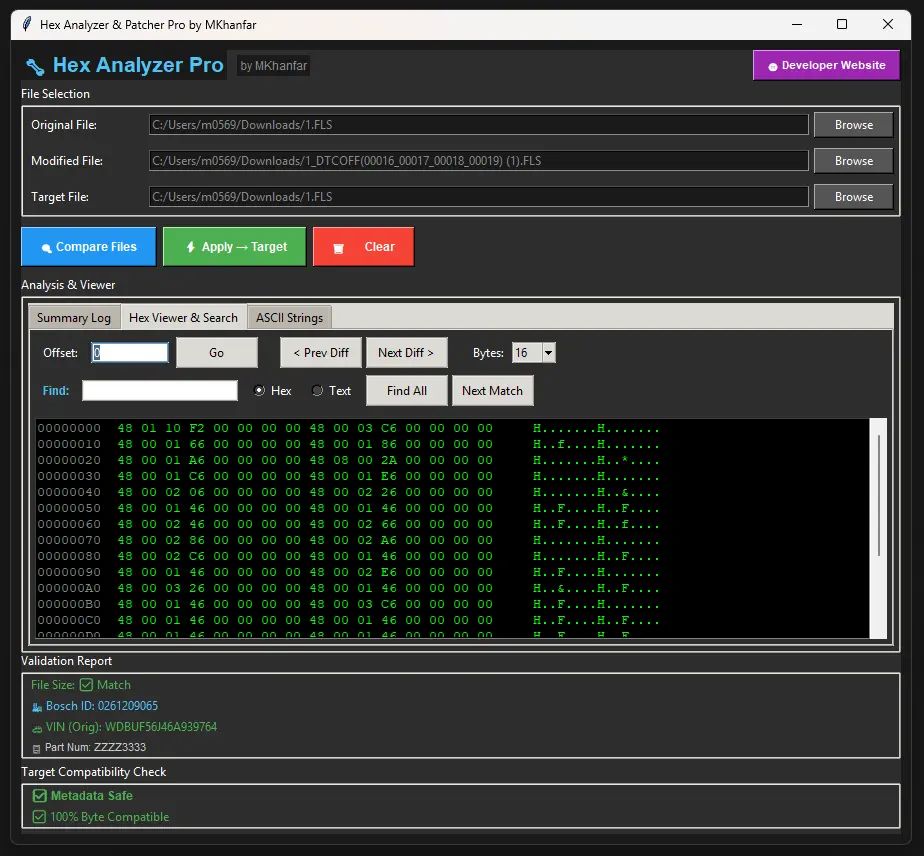Click the Bosch ID chip icon
The height and width of the screenshot is (856, 924).
tap(37, 707)
